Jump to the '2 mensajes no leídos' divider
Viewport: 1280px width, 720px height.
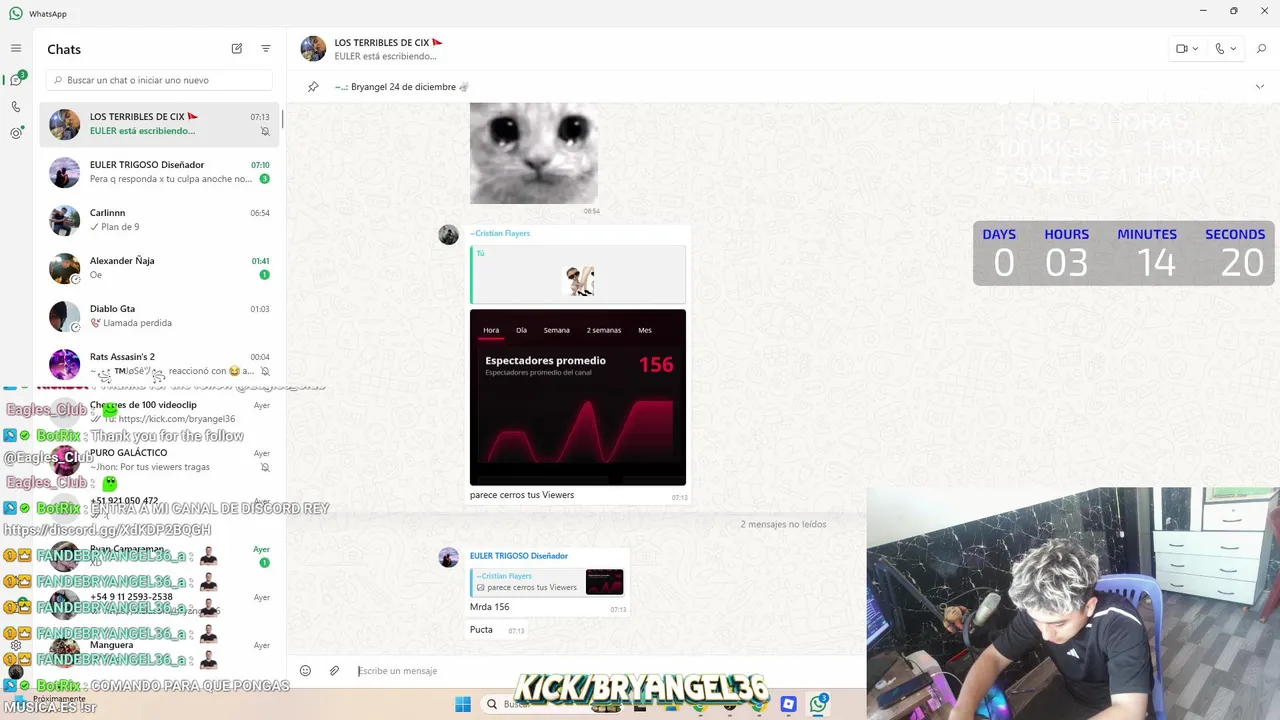click(783, 524)
